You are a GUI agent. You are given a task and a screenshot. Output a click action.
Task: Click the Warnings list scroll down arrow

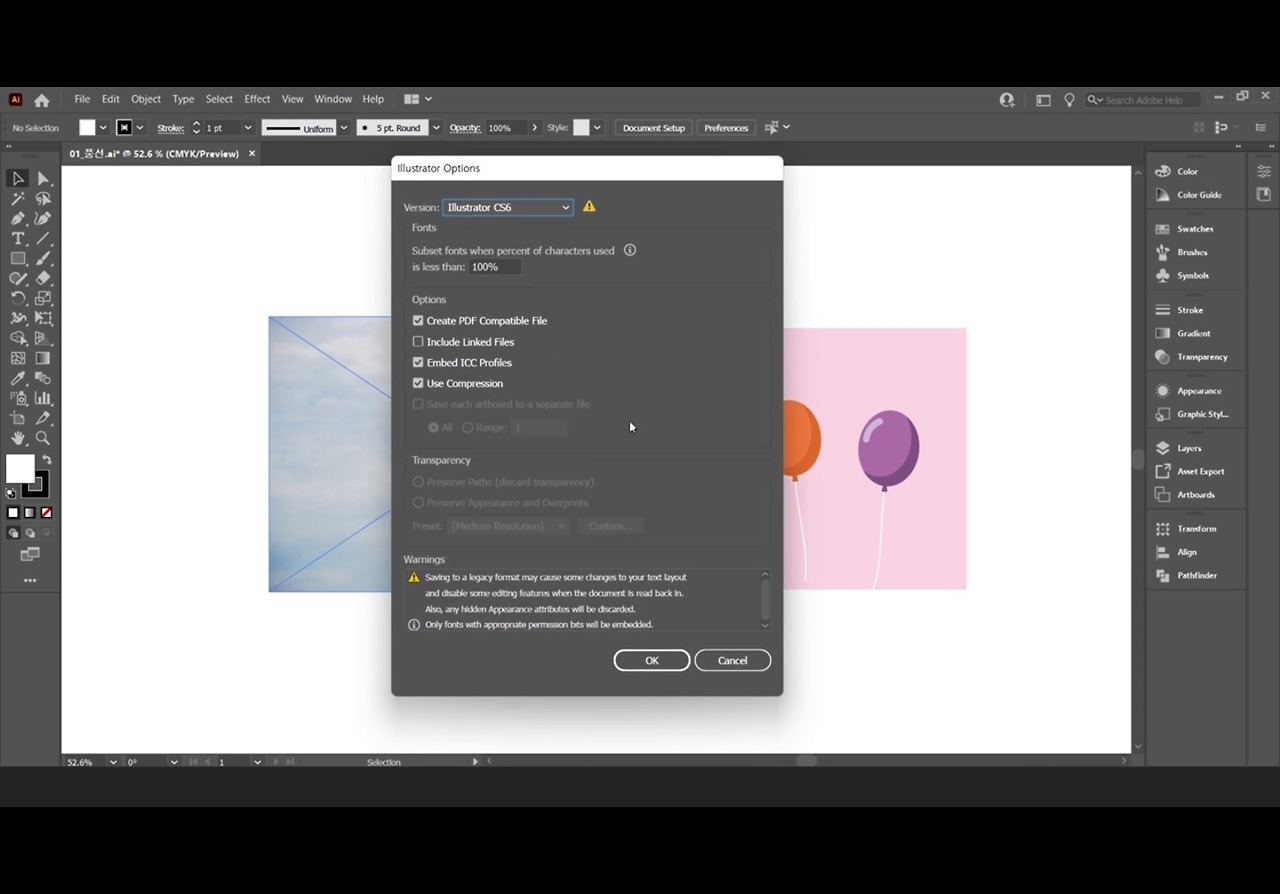765,626
